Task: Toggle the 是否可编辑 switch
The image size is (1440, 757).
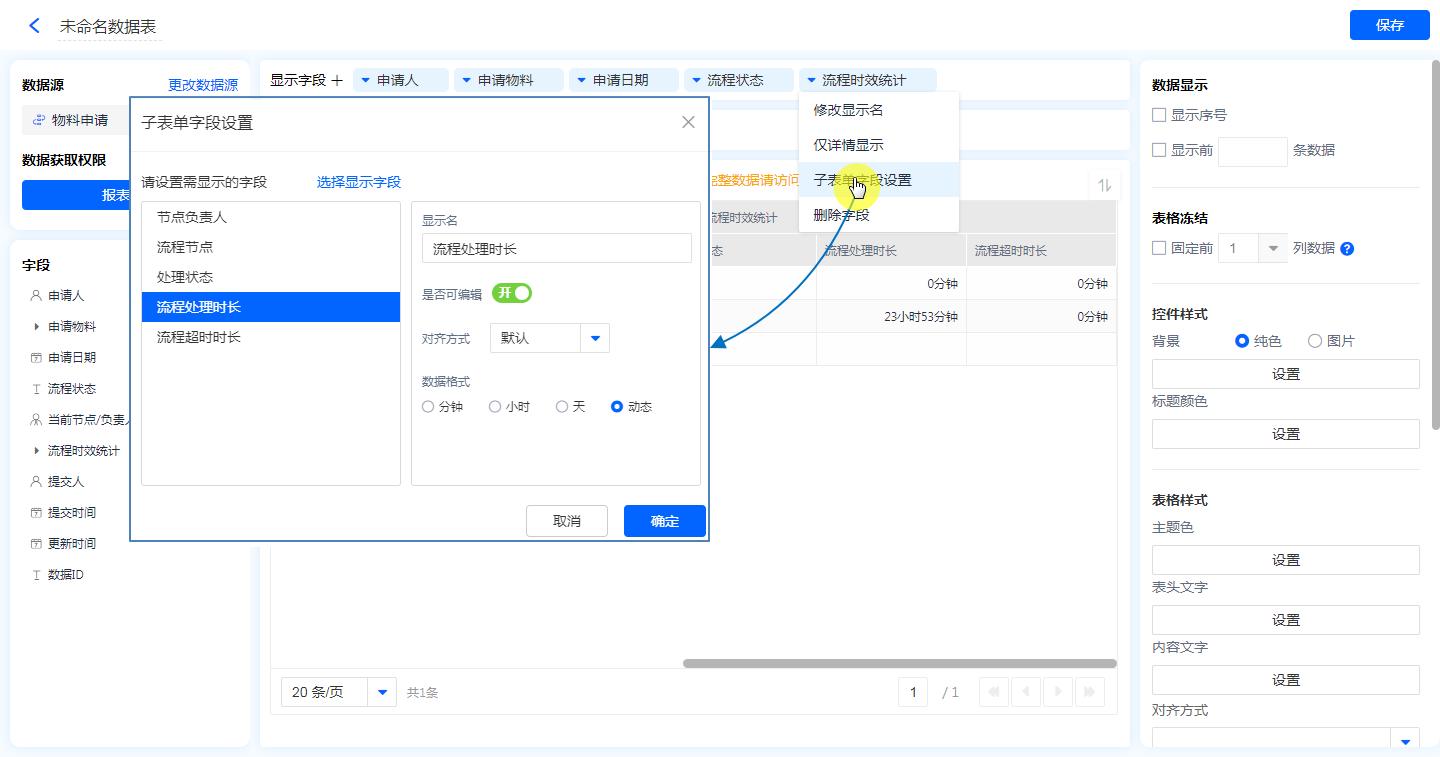Action: pos(511,293)
